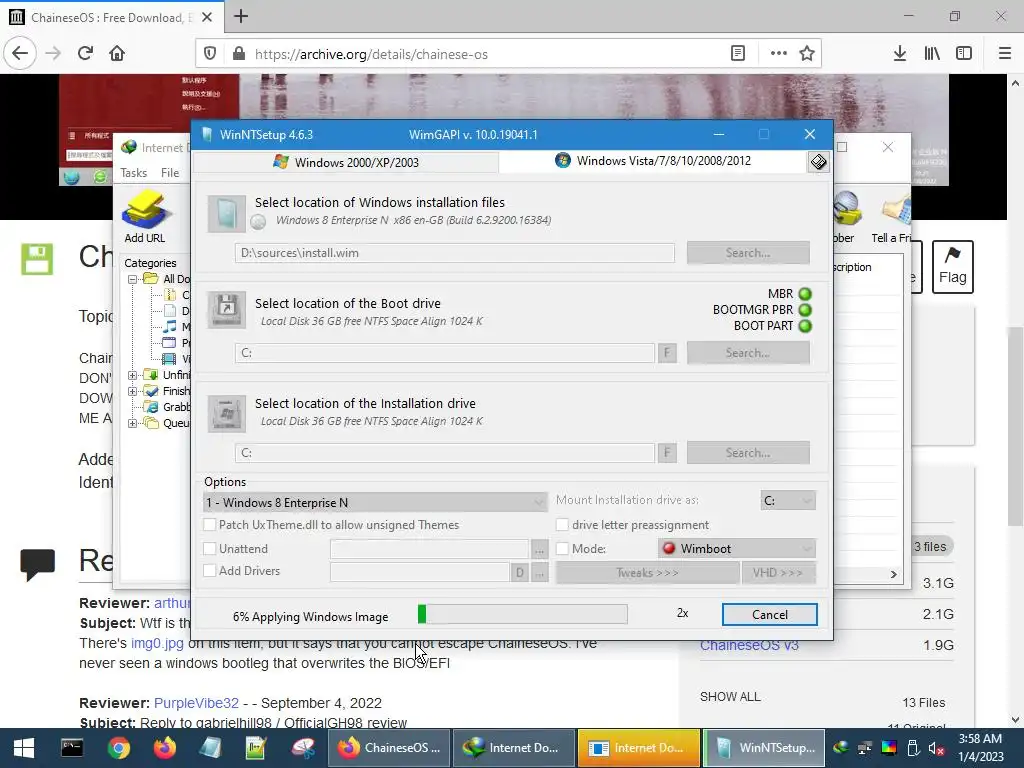The width and height of the screenshot is (1024, 768).
Task: Launch Command Prompt from the taskbar
Action: tap(72, 748)
